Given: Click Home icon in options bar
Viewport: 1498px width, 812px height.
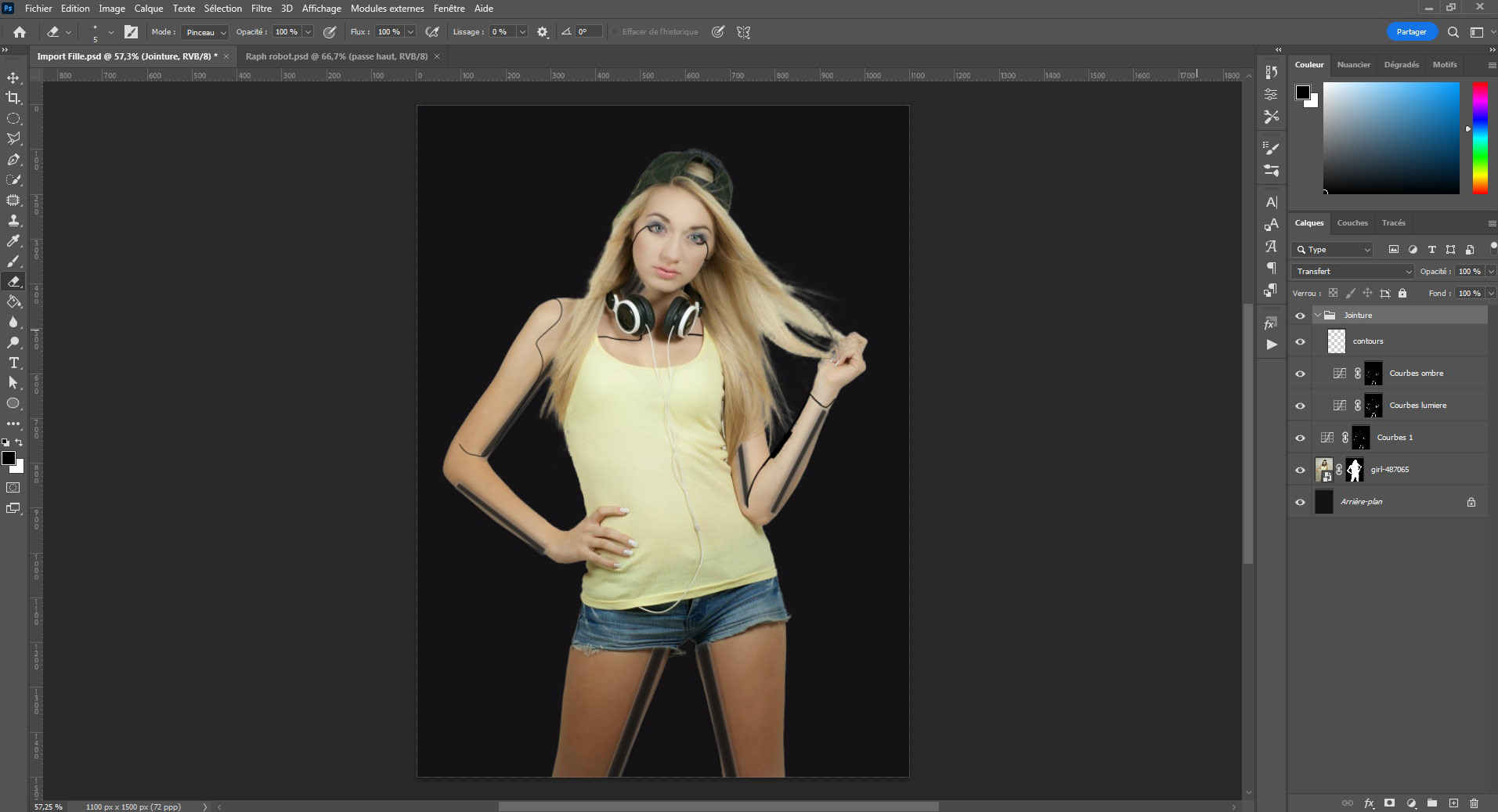Looking at the screenshot, I should pyautogui.click(x=20, y=32).
